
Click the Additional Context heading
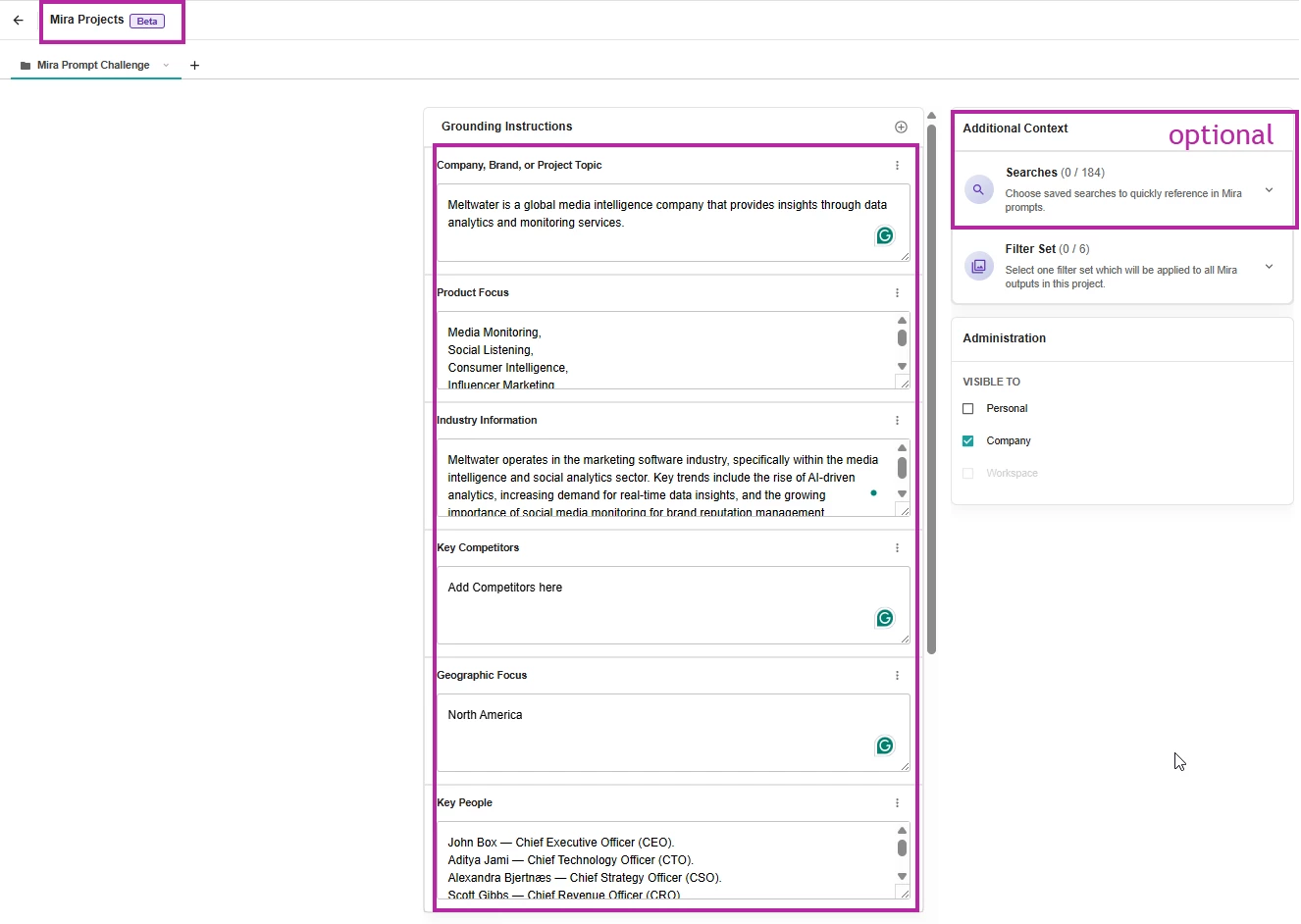point(1015,128)
